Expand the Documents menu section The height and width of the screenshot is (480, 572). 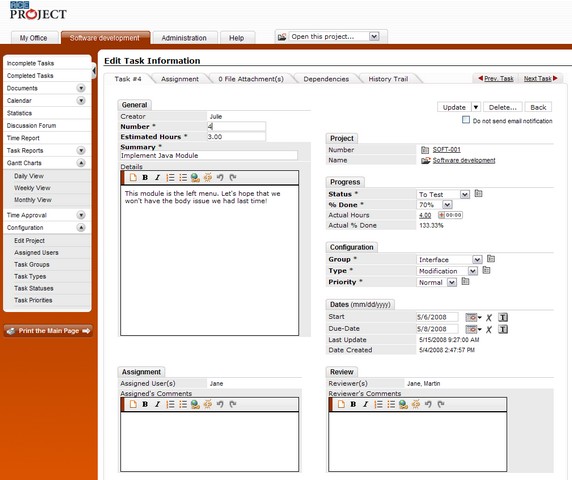click(x=81, y=88)
